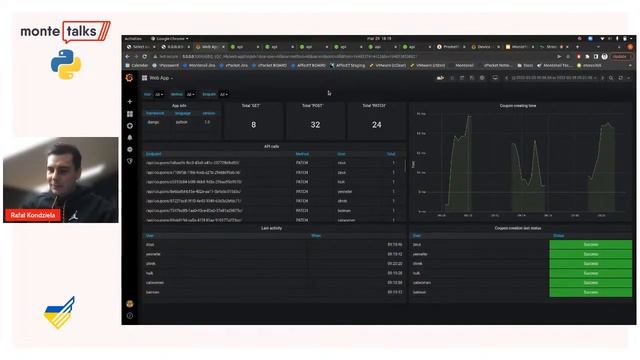The image size is (640, 360).
Task: Open the Tools bookmarks folder
Action: [526, 65]
